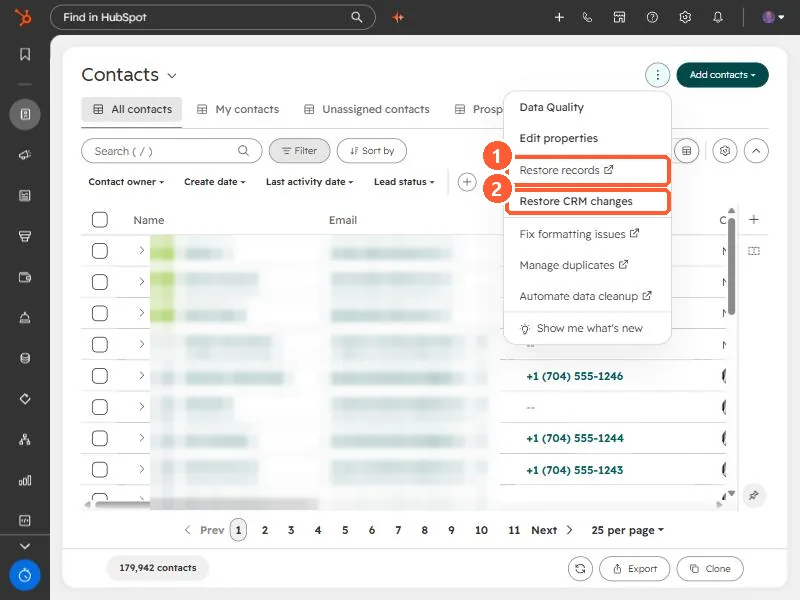Open the Commerce wallet sidebar icon
Image resolution: width=800 pixels, height=600 pixels.
[24, 277]
